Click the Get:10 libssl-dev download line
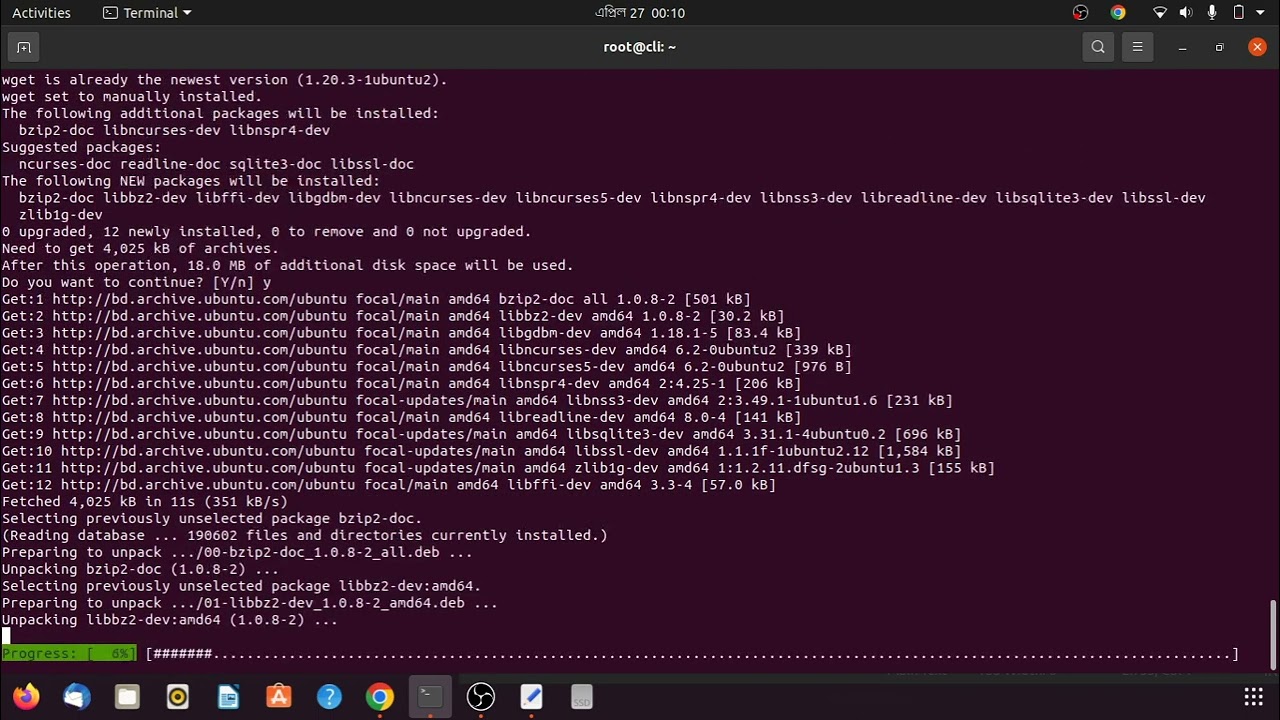Image resolution: width=1280 pixels, height=720 pixels. (x=481, y=452)
